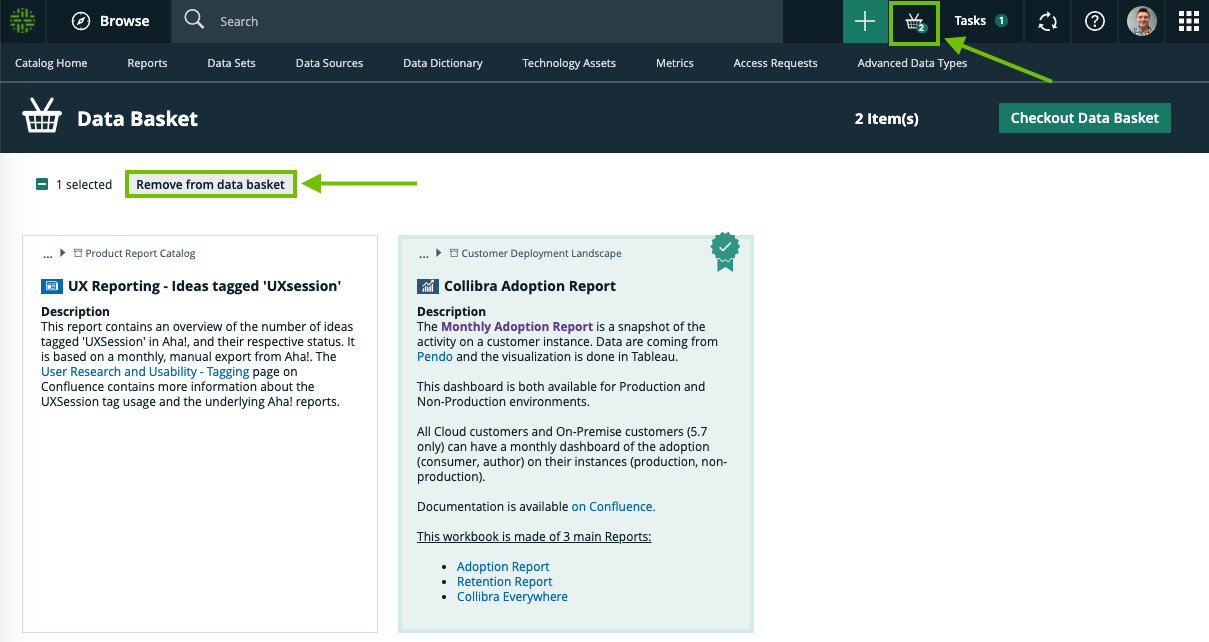Click ellipsis on UX Reporting card breadcrumb

click(x=47, y=255)
